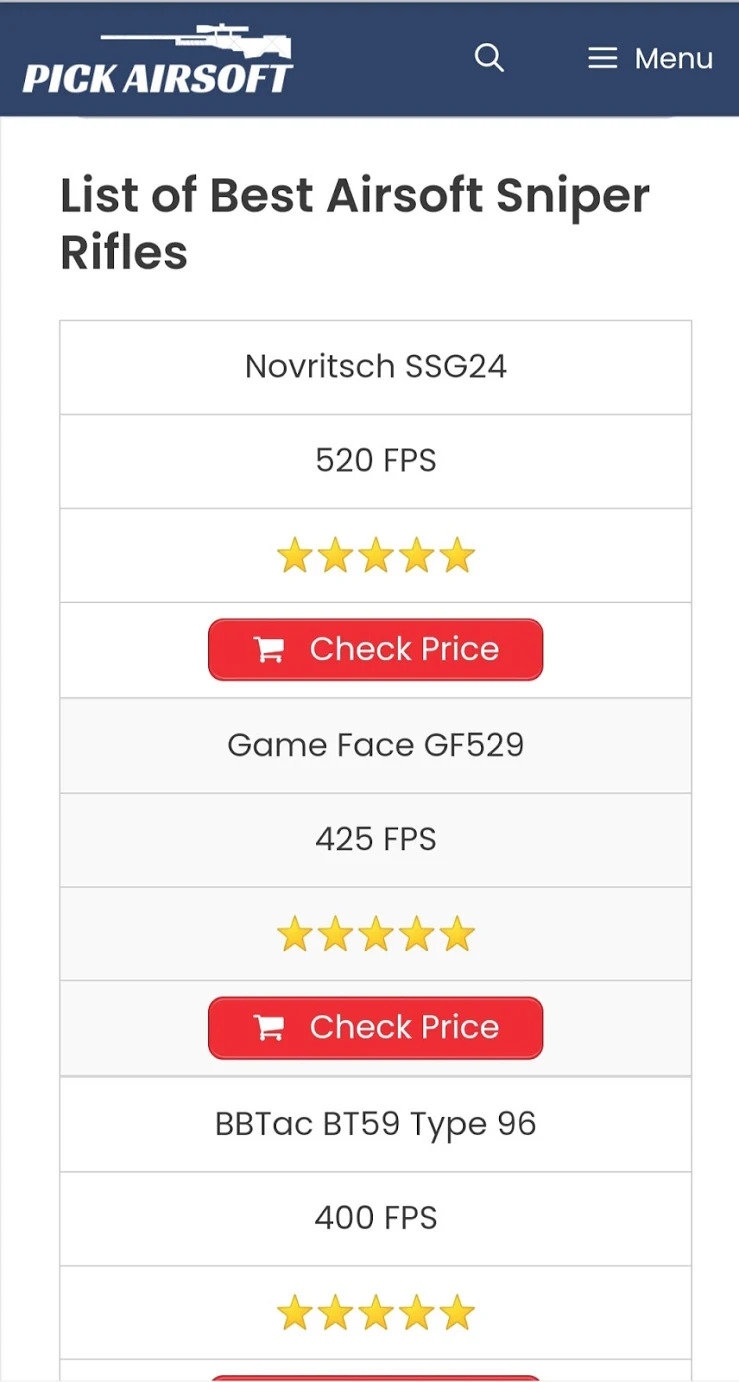Click the Pick Airsoft logo

tap(158, 62)
